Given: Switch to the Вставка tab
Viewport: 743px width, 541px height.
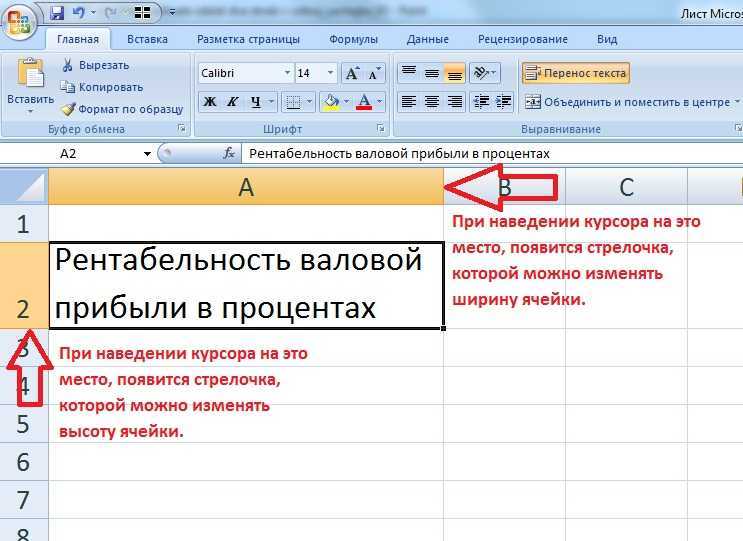Looking at the screenshot, I should pos(147,39).
